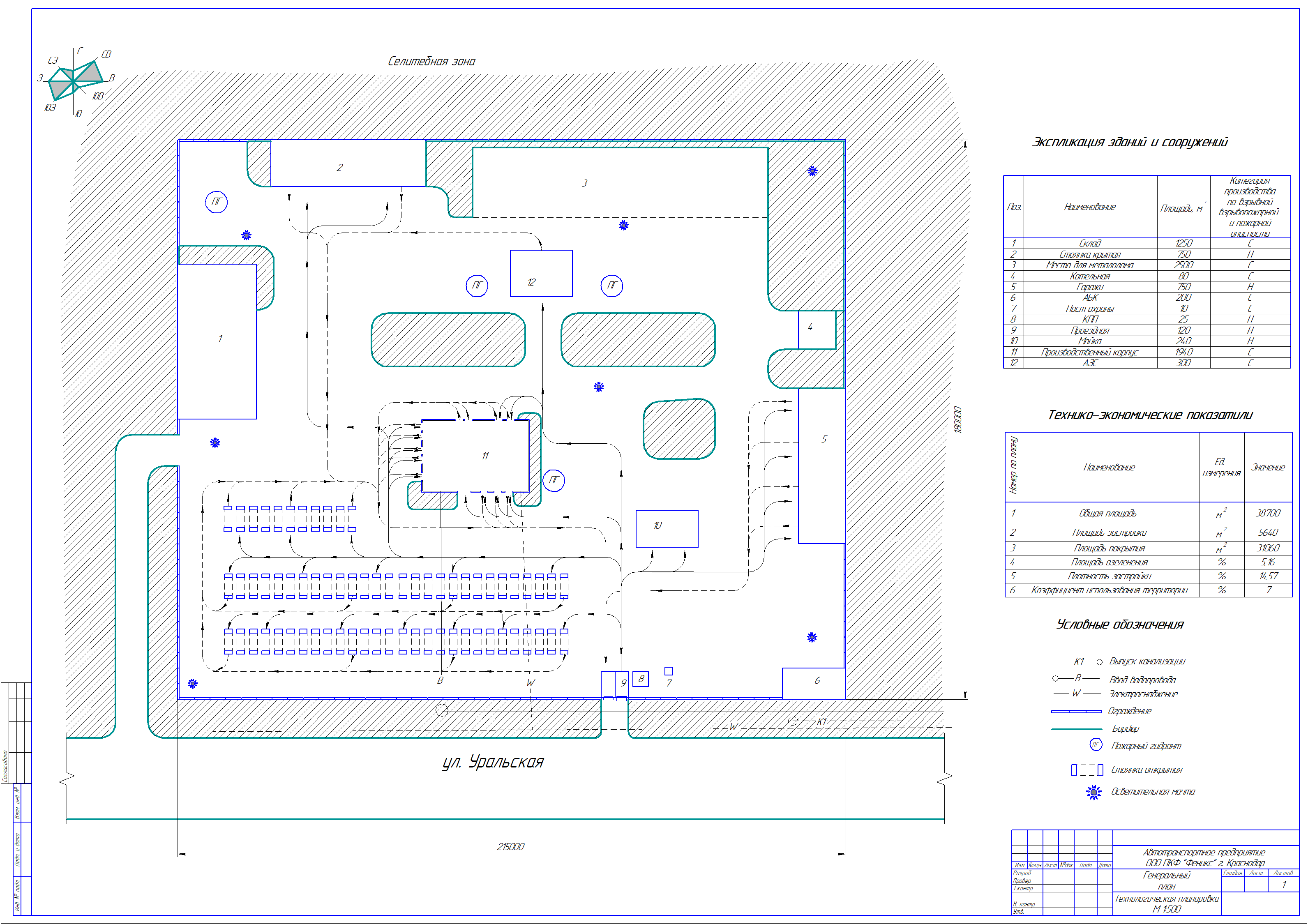Click the fire hydrant symbol in the legend
Viewport: 1308px width, 924px height.
click(x=1095, y=744)
